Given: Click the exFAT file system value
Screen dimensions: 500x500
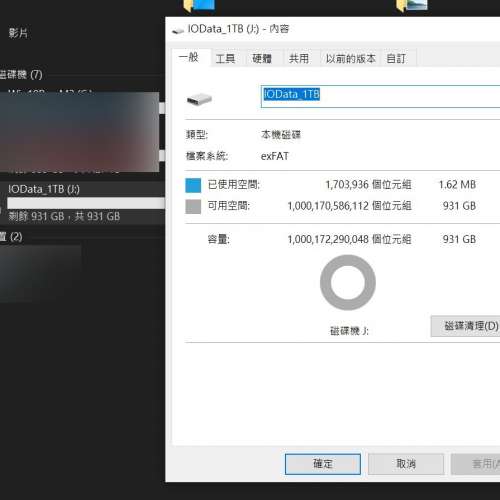Looking at the screenshot, I should (x=275, y=156).
